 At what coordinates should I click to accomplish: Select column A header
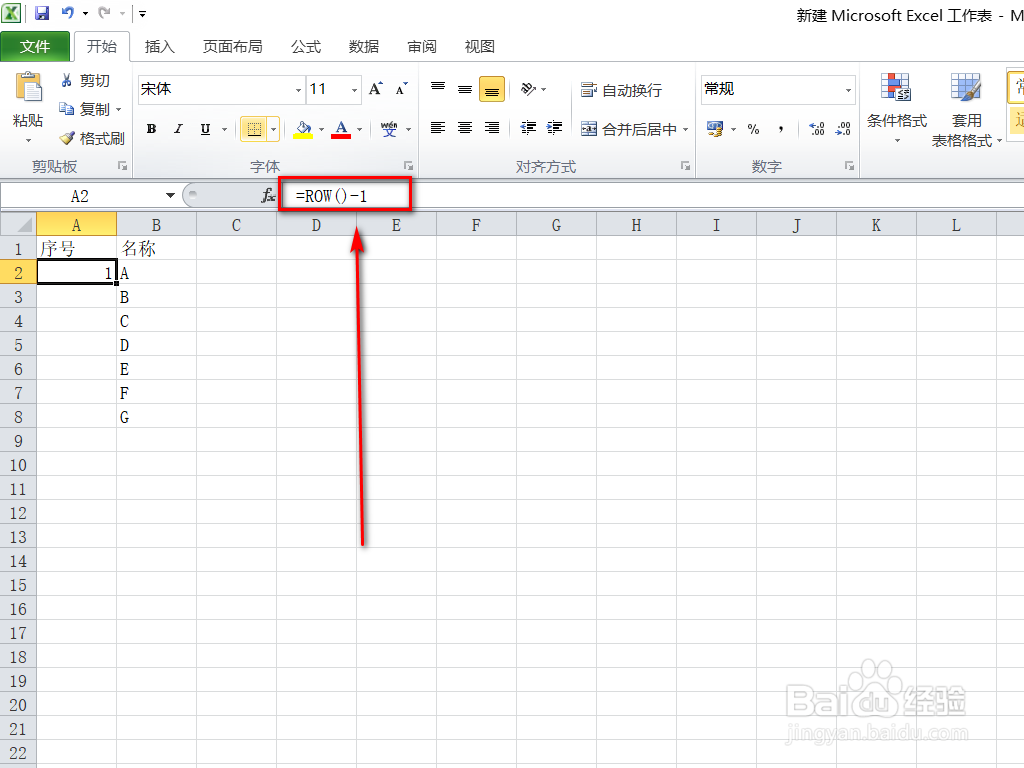pyautogui.click(x=76, y=225)
